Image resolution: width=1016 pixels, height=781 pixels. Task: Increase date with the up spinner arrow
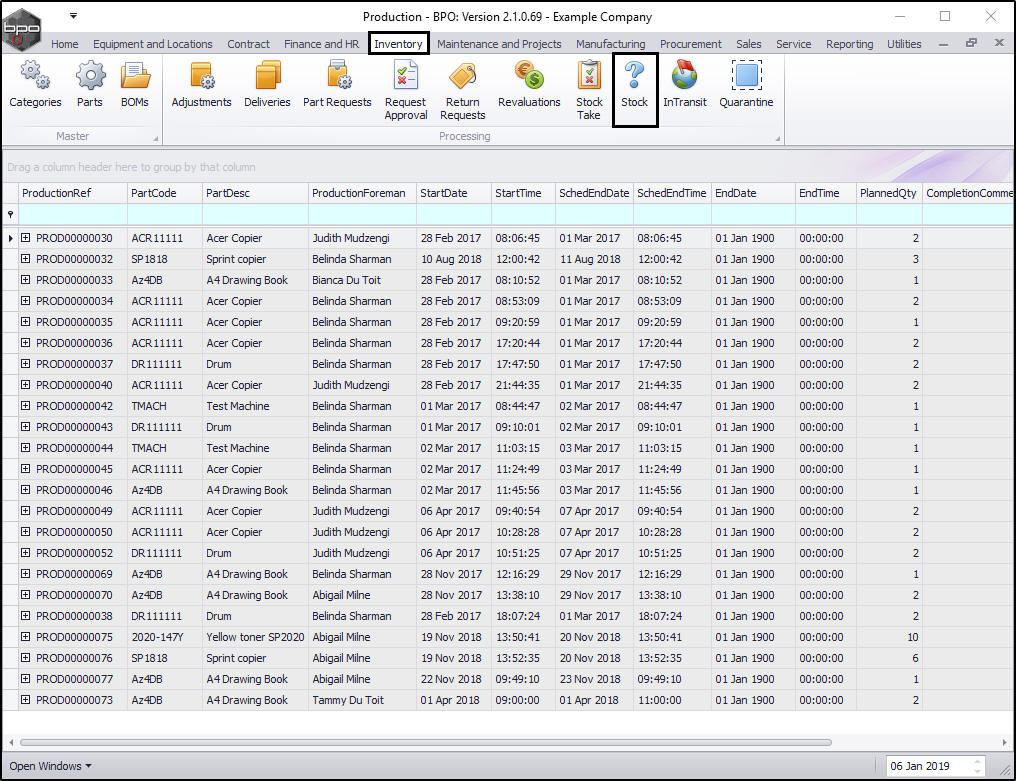[978, 762]
